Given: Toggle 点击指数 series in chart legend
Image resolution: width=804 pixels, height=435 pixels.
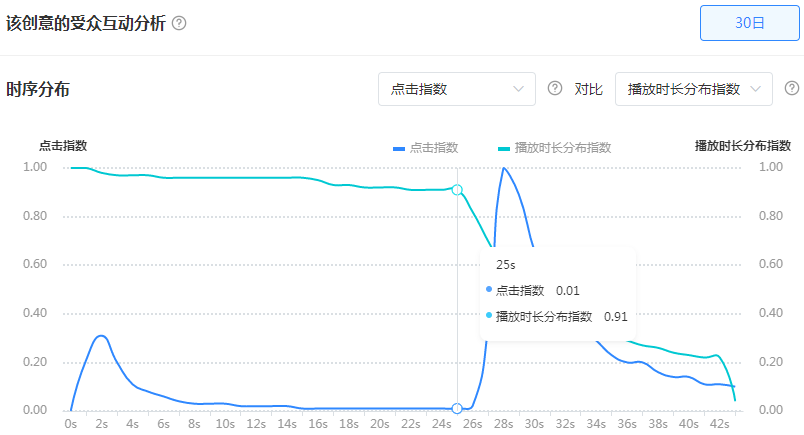Looking at the screenshot, I should pos(426,147).
